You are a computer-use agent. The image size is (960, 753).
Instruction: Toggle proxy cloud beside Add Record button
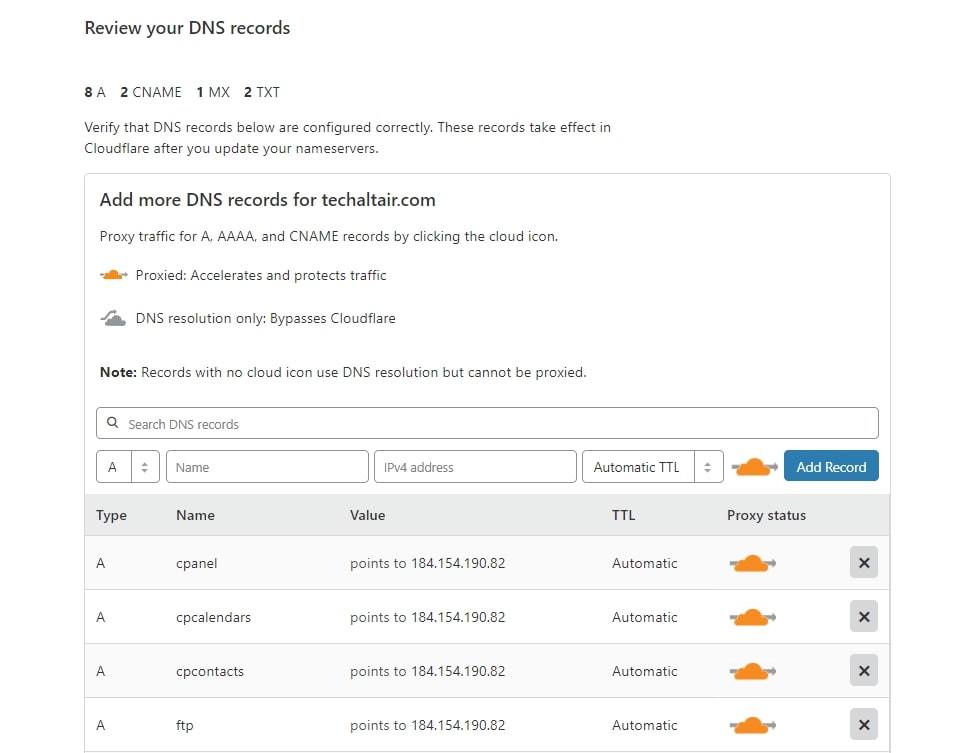[x=754, y=467]
